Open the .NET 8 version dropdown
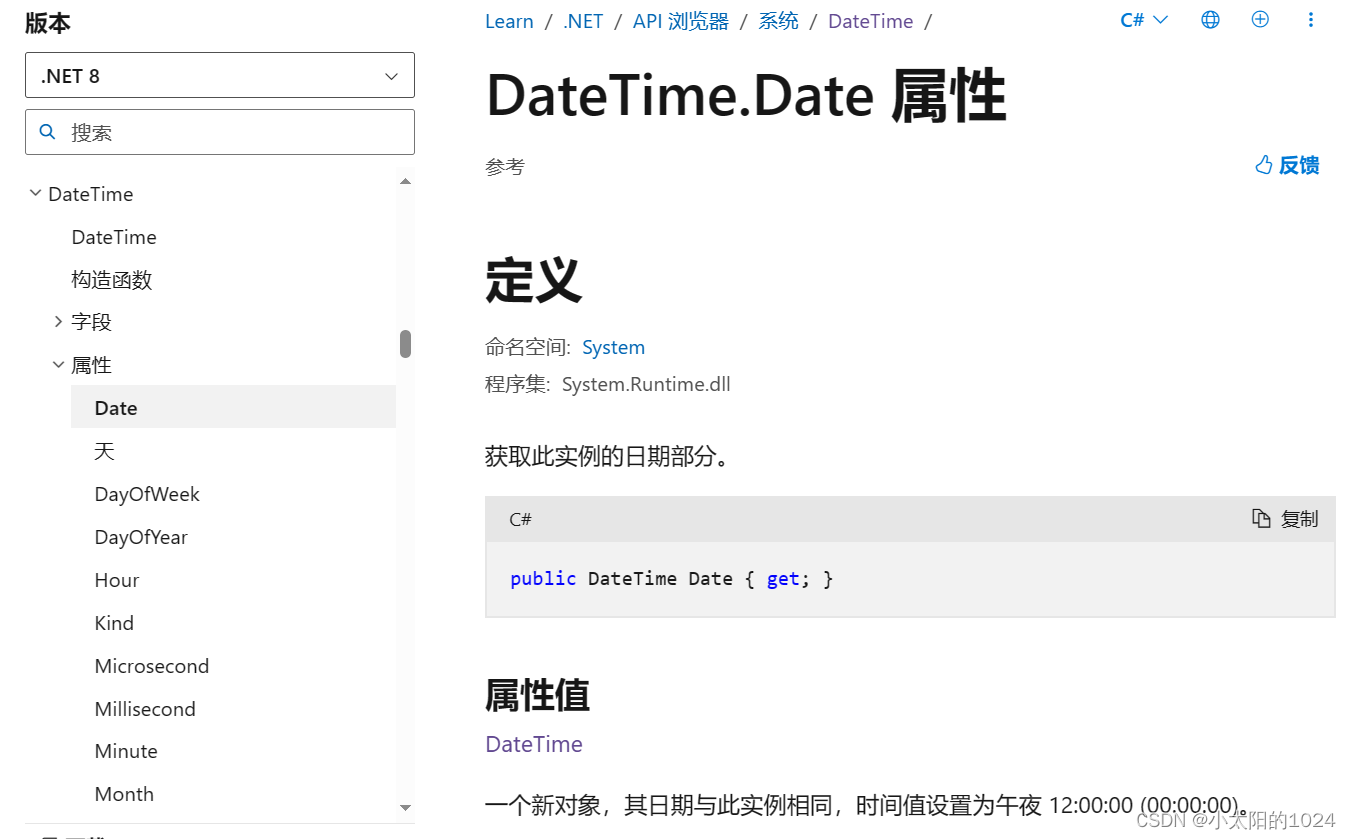The height and width of the screenshot is (839, 1351). (219, 75)
